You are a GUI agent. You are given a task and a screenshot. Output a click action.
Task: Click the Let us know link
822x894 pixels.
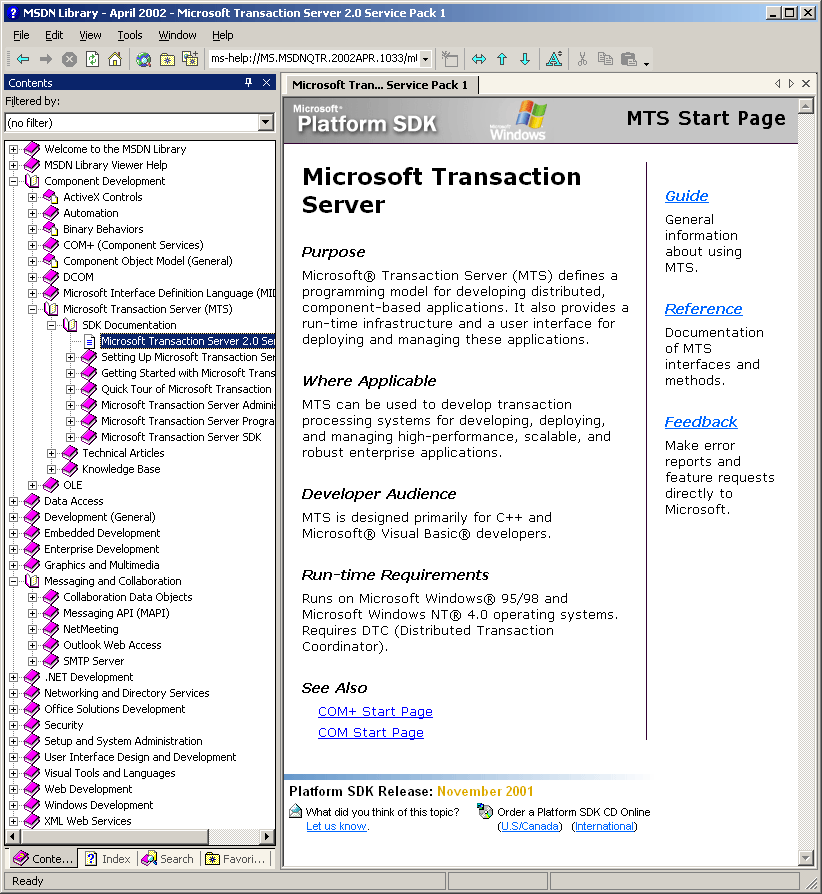[336, 826]
